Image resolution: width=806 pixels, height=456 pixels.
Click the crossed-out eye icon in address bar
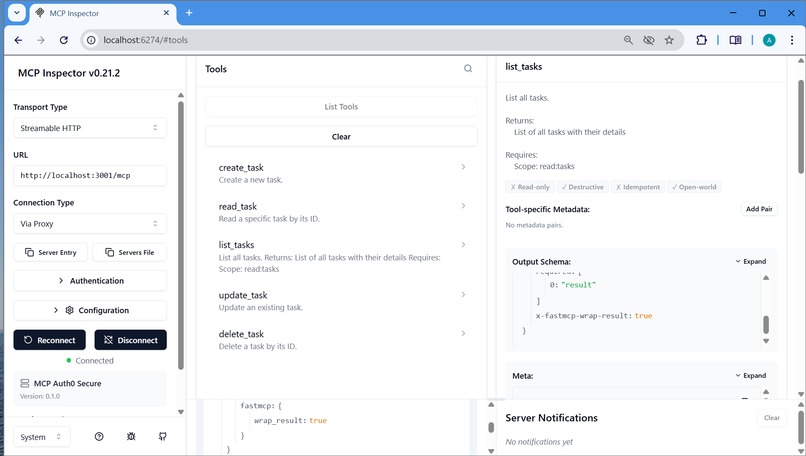[x=649, y=40]
